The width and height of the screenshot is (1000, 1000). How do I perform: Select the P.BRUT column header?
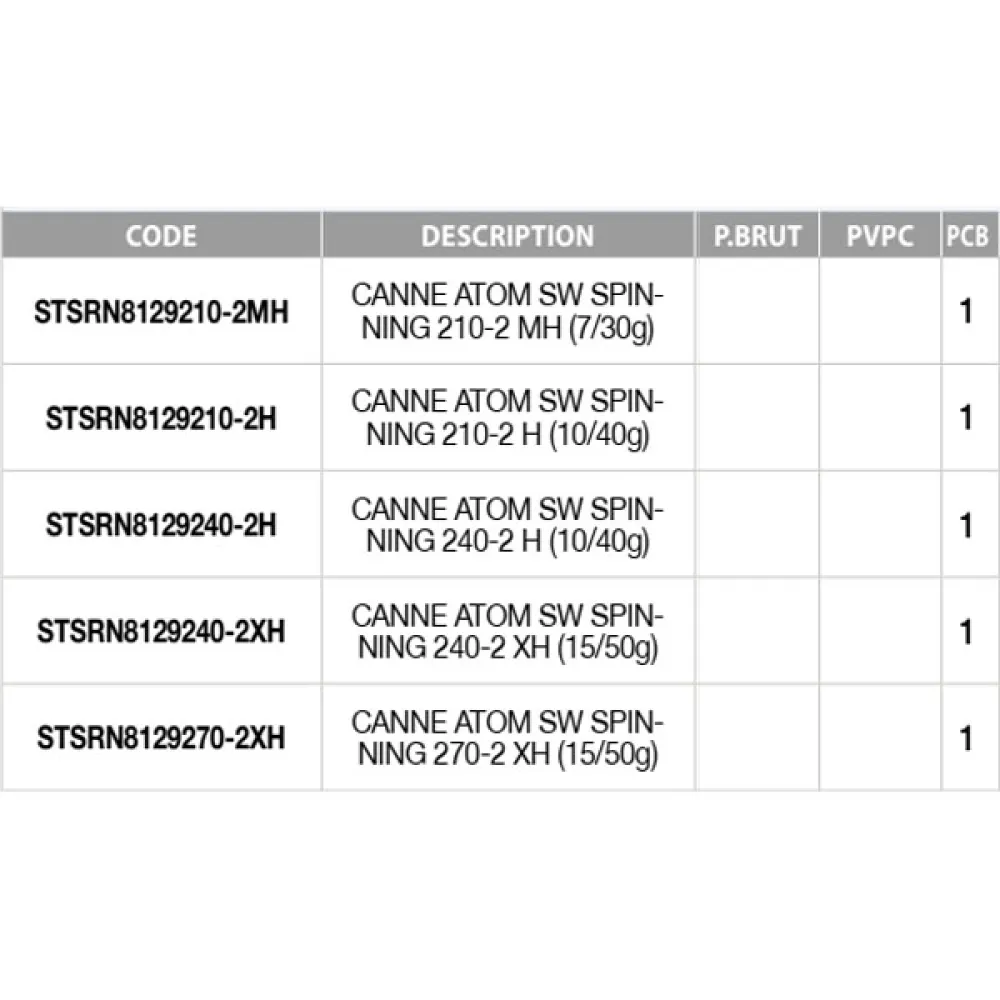757,236
